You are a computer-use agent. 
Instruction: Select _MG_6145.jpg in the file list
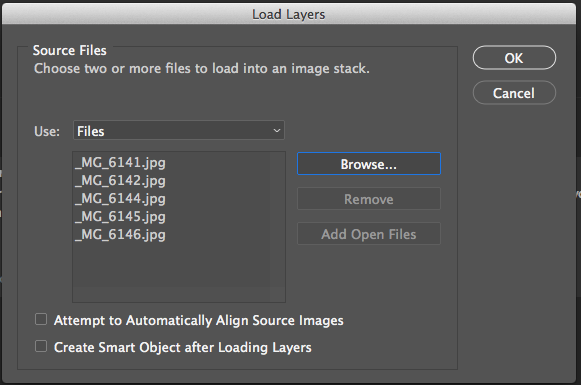point(120,217)
